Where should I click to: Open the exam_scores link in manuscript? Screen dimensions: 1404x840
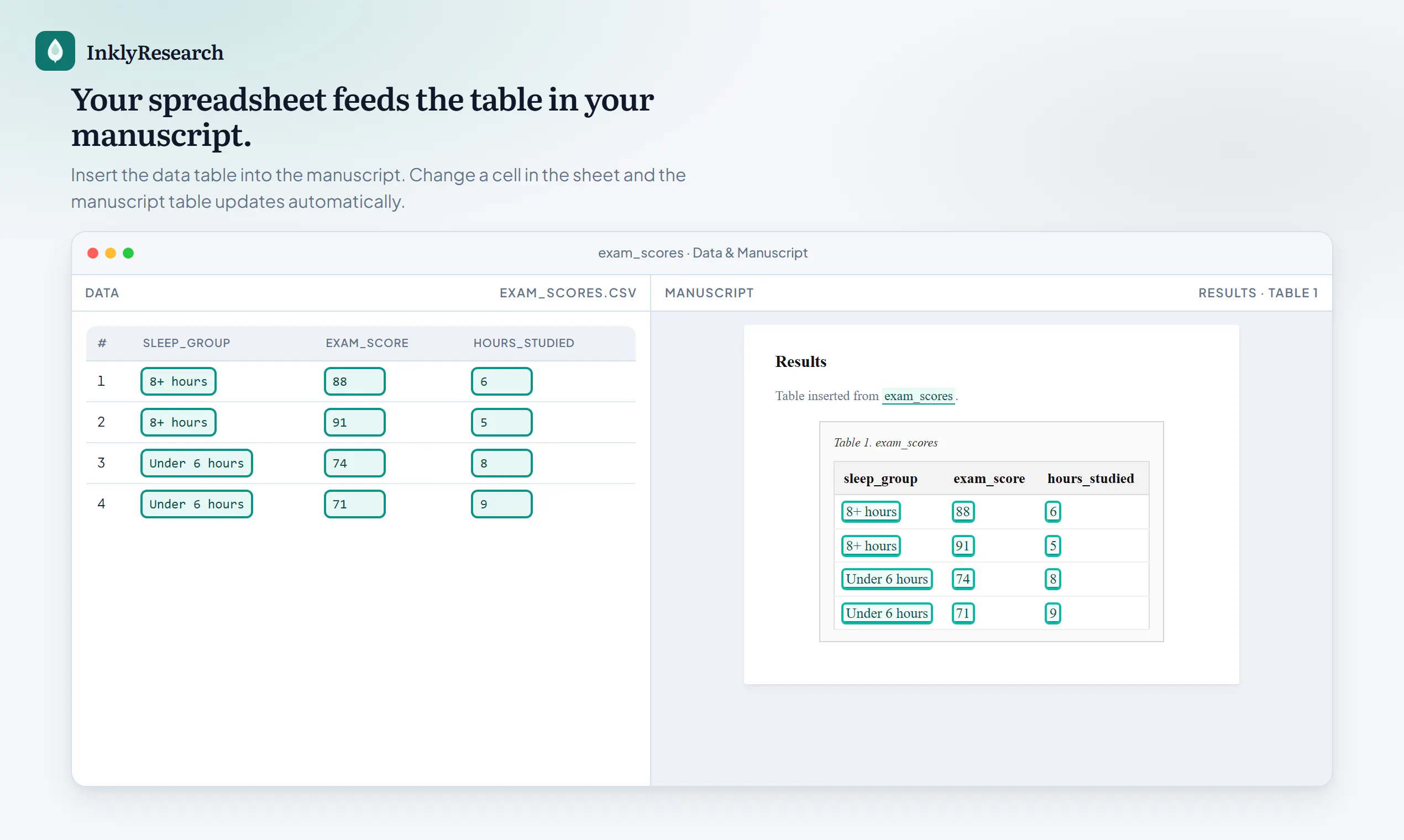918,396
